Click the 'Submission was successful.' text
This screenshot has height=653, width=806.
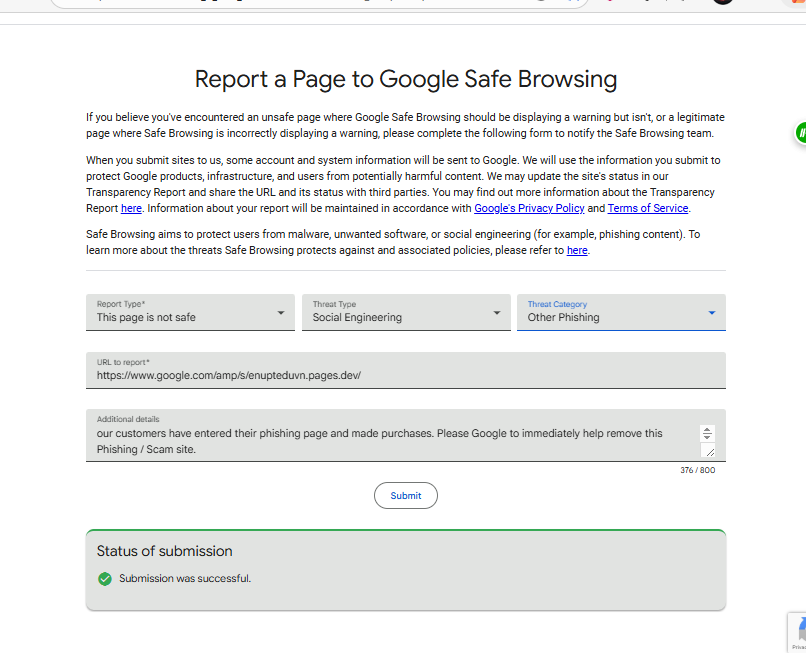click(x=185, y=578)
